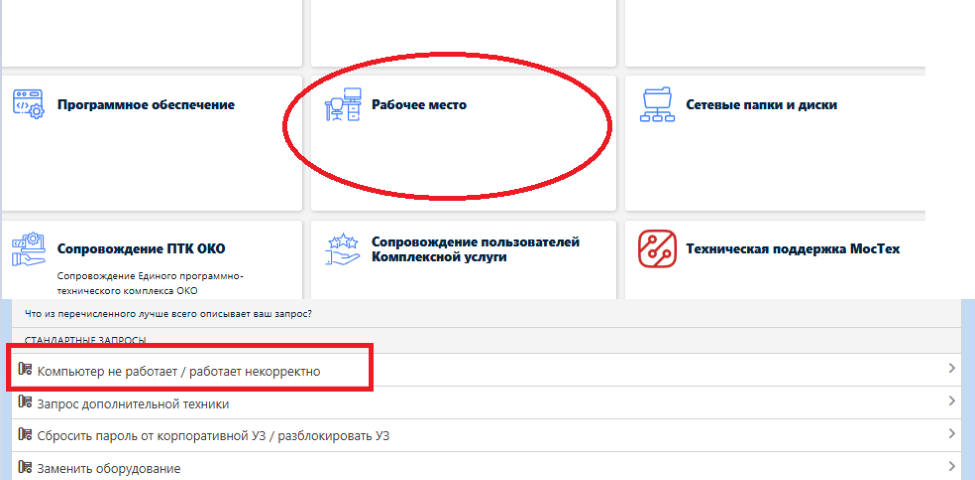This screenshot has height=480, width=975.
Task: Expand the Запрос дополнительной техники chevron
Action: [951, 401]
